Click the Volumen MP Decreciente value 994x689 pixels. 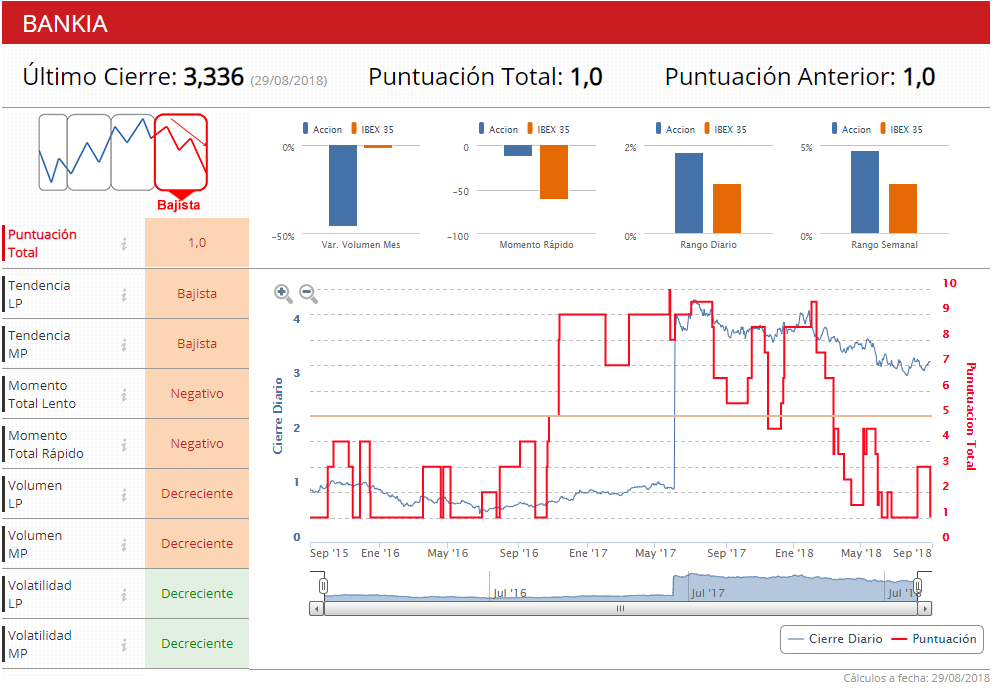pyautogui.click(x=197, y=544)
